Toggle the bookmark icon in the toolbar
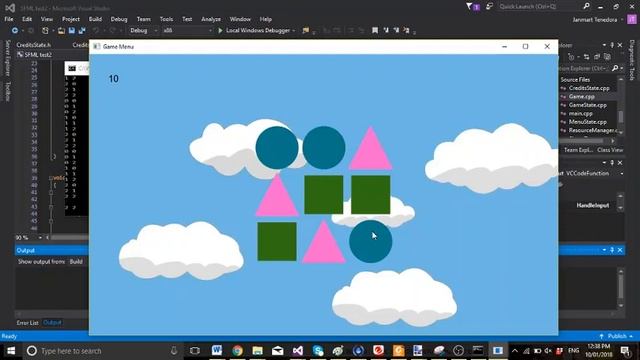 tap(375, 30)
